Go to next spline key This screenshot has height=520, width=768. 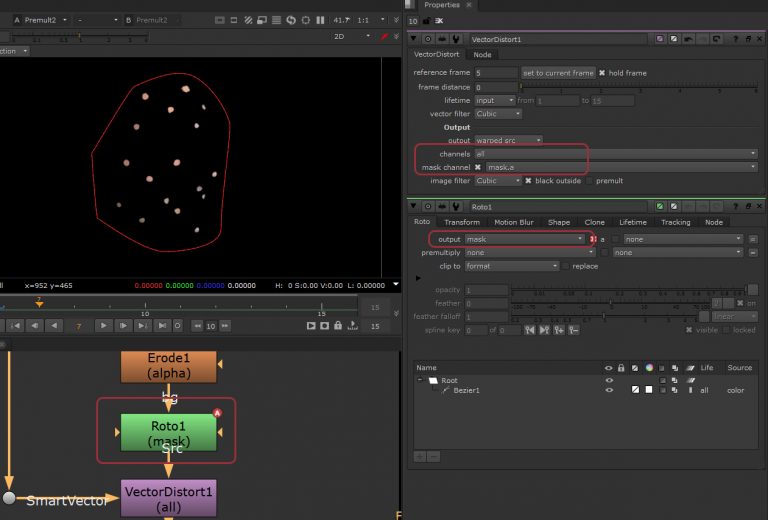click(x=544, y=331)
